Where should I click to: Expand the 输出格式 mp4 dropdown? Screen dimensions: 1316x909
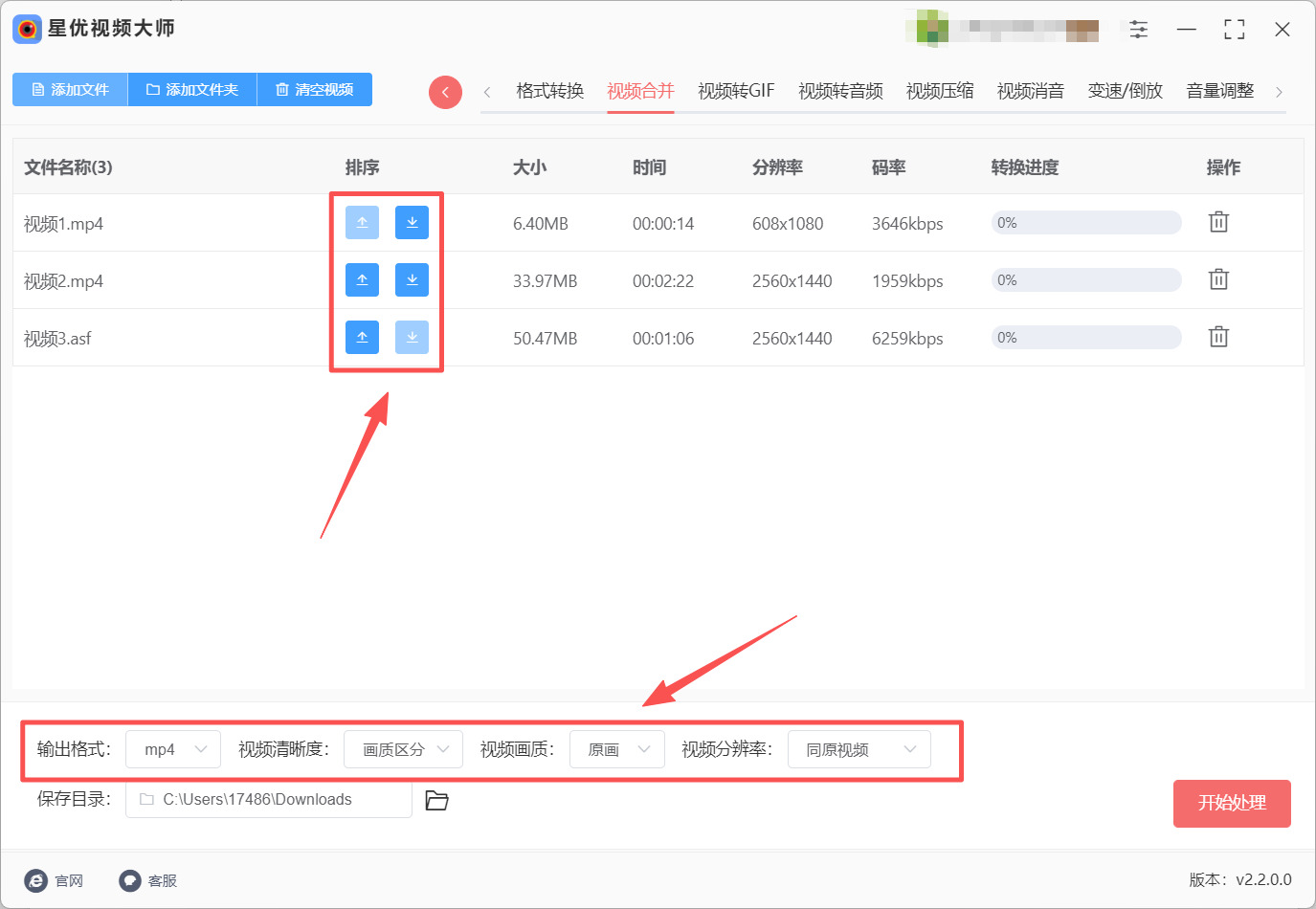pos(173,749)
